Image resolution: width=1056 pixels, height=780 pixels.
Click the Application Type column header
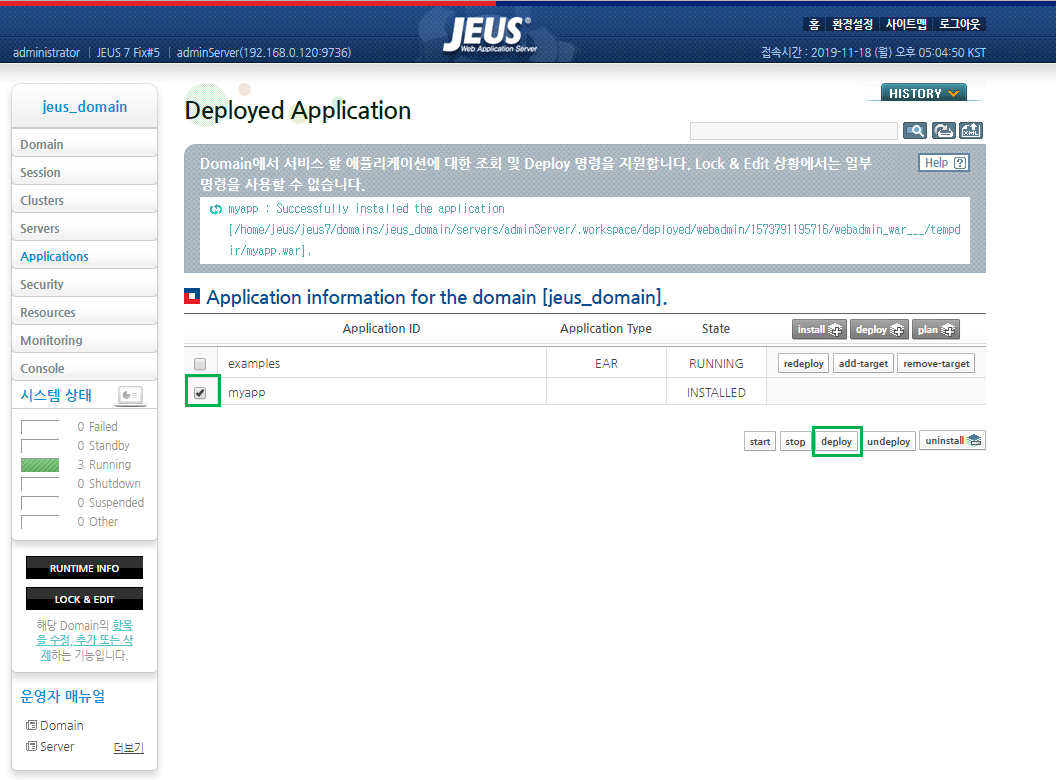pyautogui.click(x=606, y=329)
